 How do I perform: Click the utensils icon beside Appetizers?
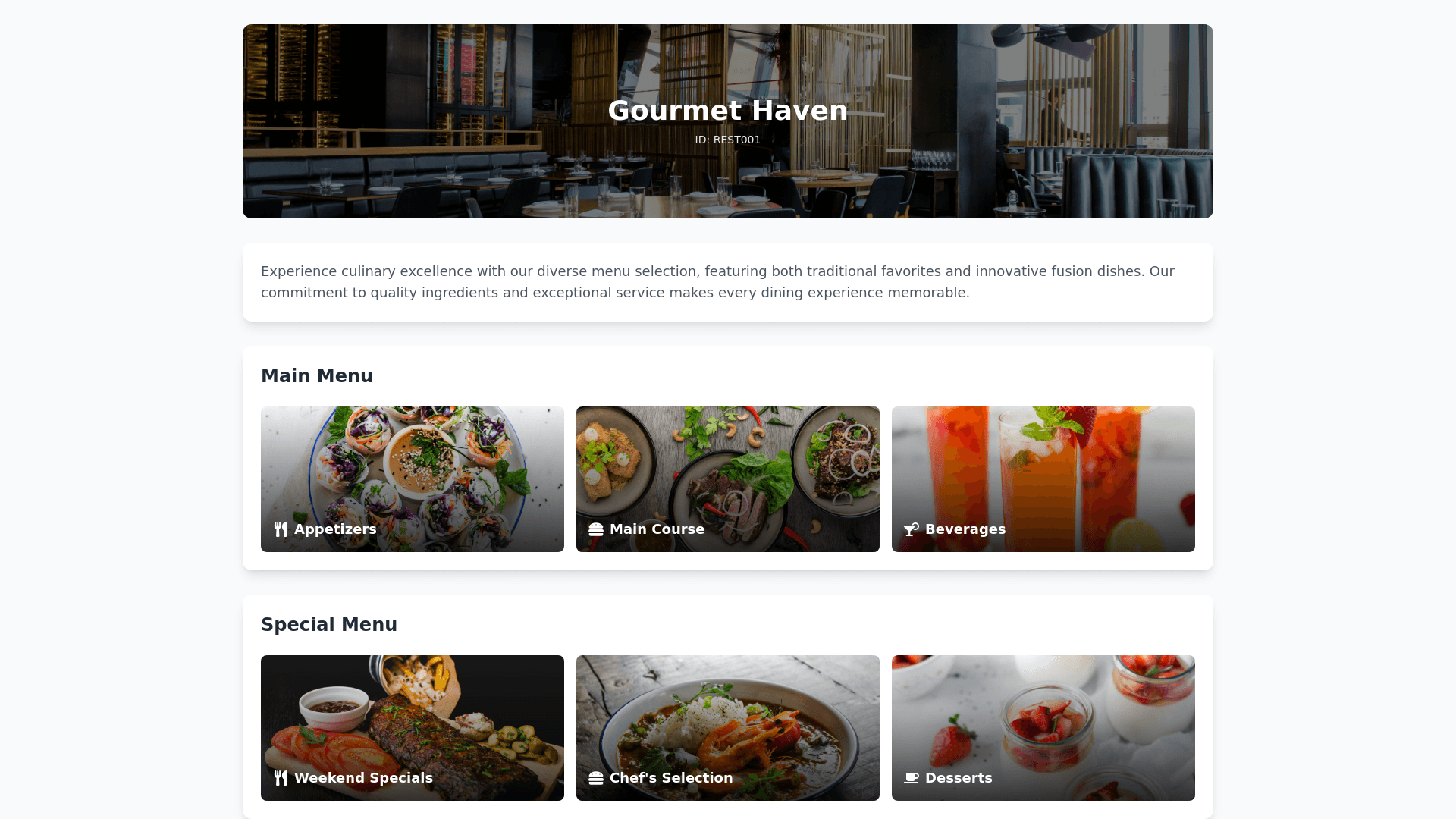[x=281, y=529]
